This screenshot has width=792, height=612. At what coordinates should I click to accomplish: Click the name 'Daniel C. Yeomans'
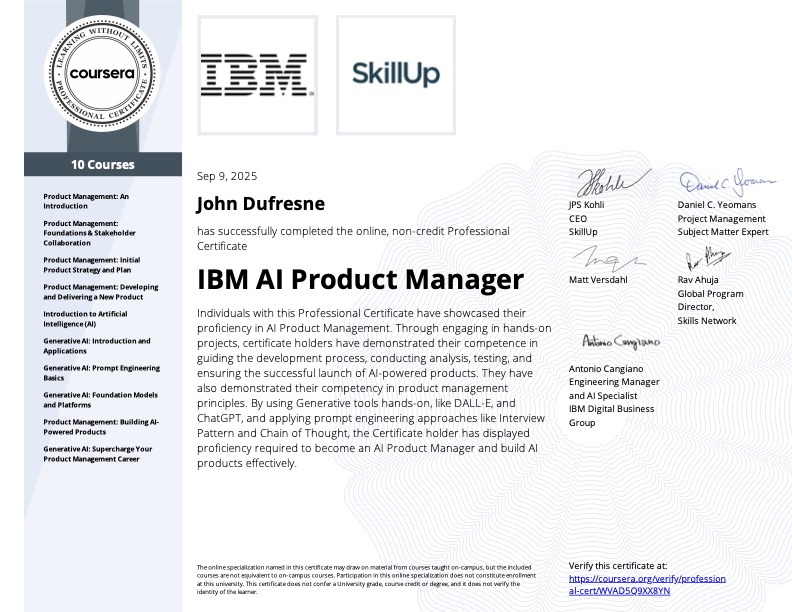(717, 205)
